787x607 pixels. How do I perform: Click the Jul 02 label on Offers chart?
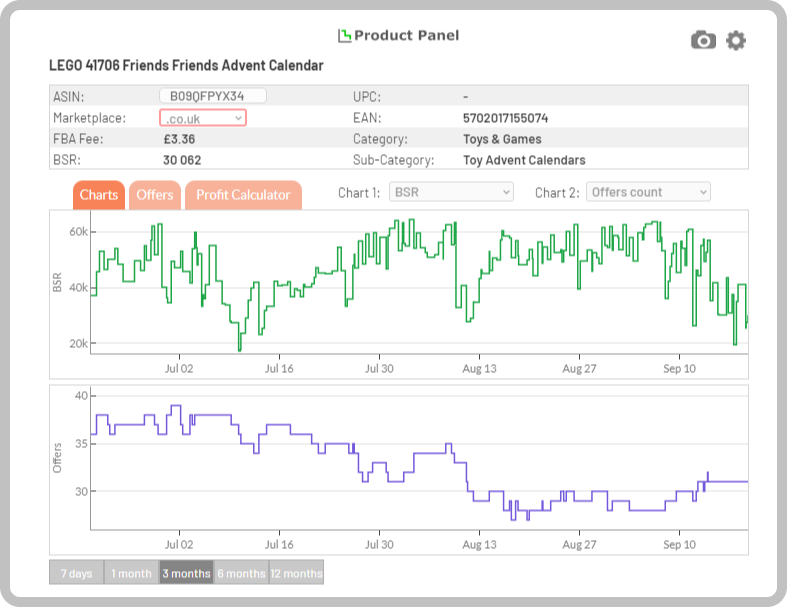click(x=179, y=544)
